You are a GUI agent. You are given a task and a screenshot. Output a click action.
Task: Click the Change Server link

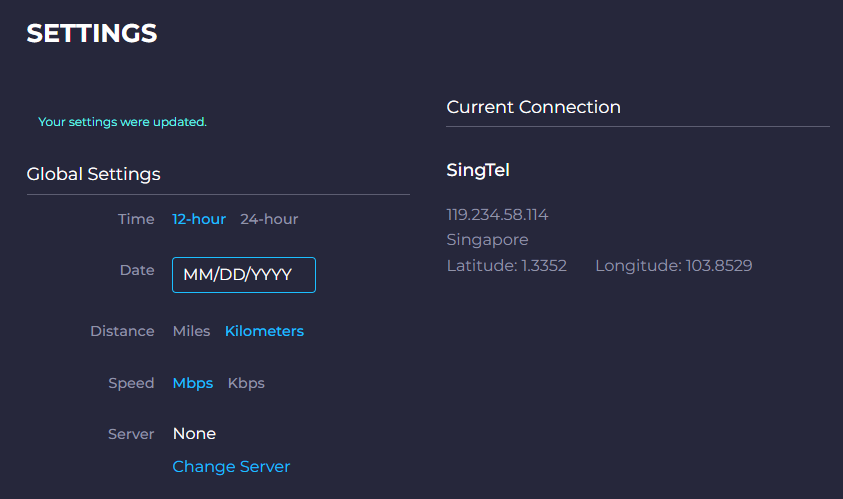pyautogui.click(x=231, y=466)
